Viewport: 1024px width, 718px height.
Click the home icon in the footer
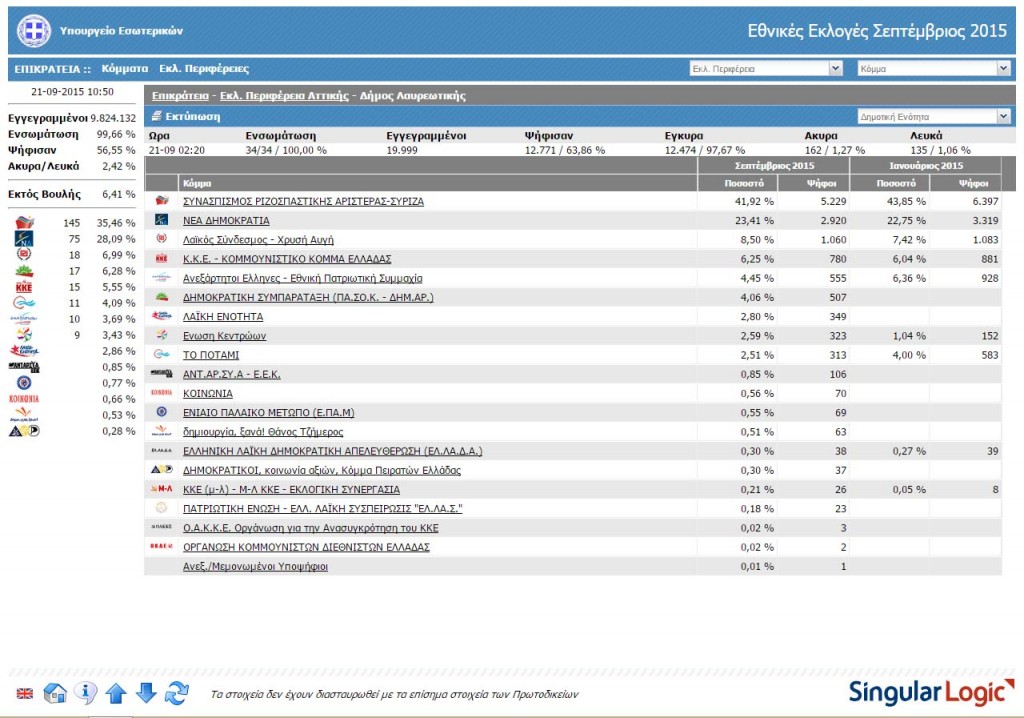[x=56, y=692]
